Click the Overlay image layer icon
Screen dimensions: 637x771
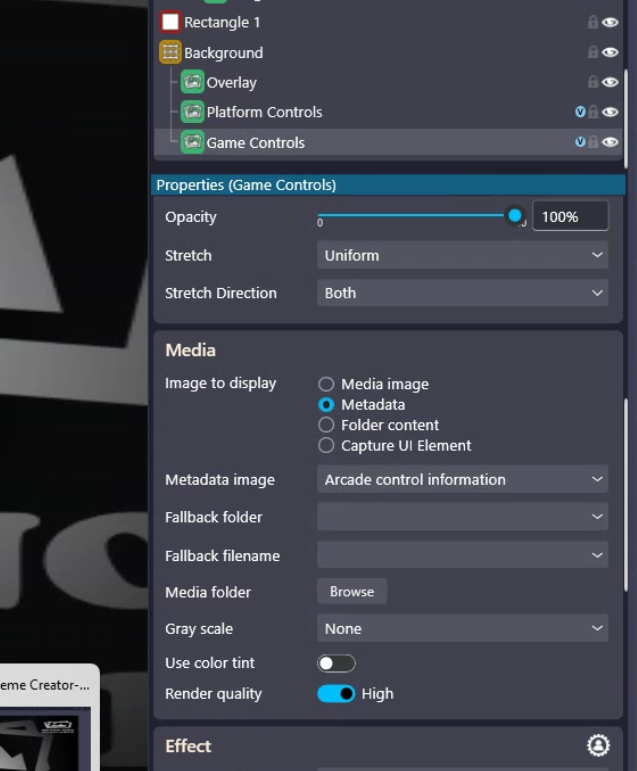coord(192,82)
